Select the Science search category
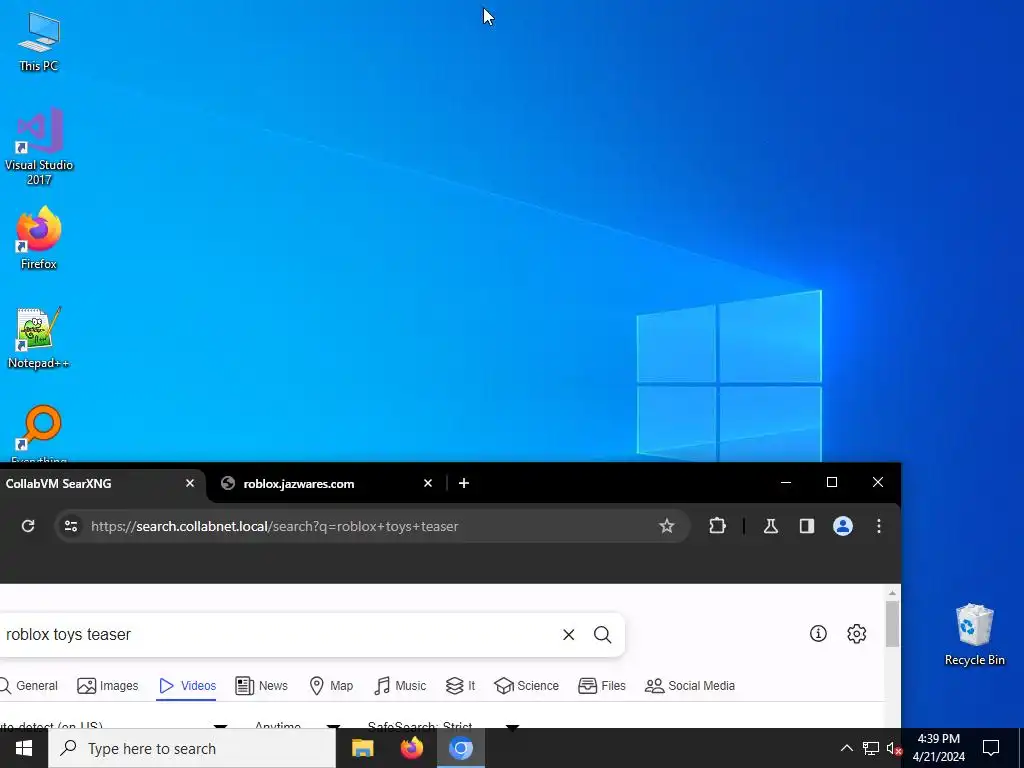 coord(526,686)
